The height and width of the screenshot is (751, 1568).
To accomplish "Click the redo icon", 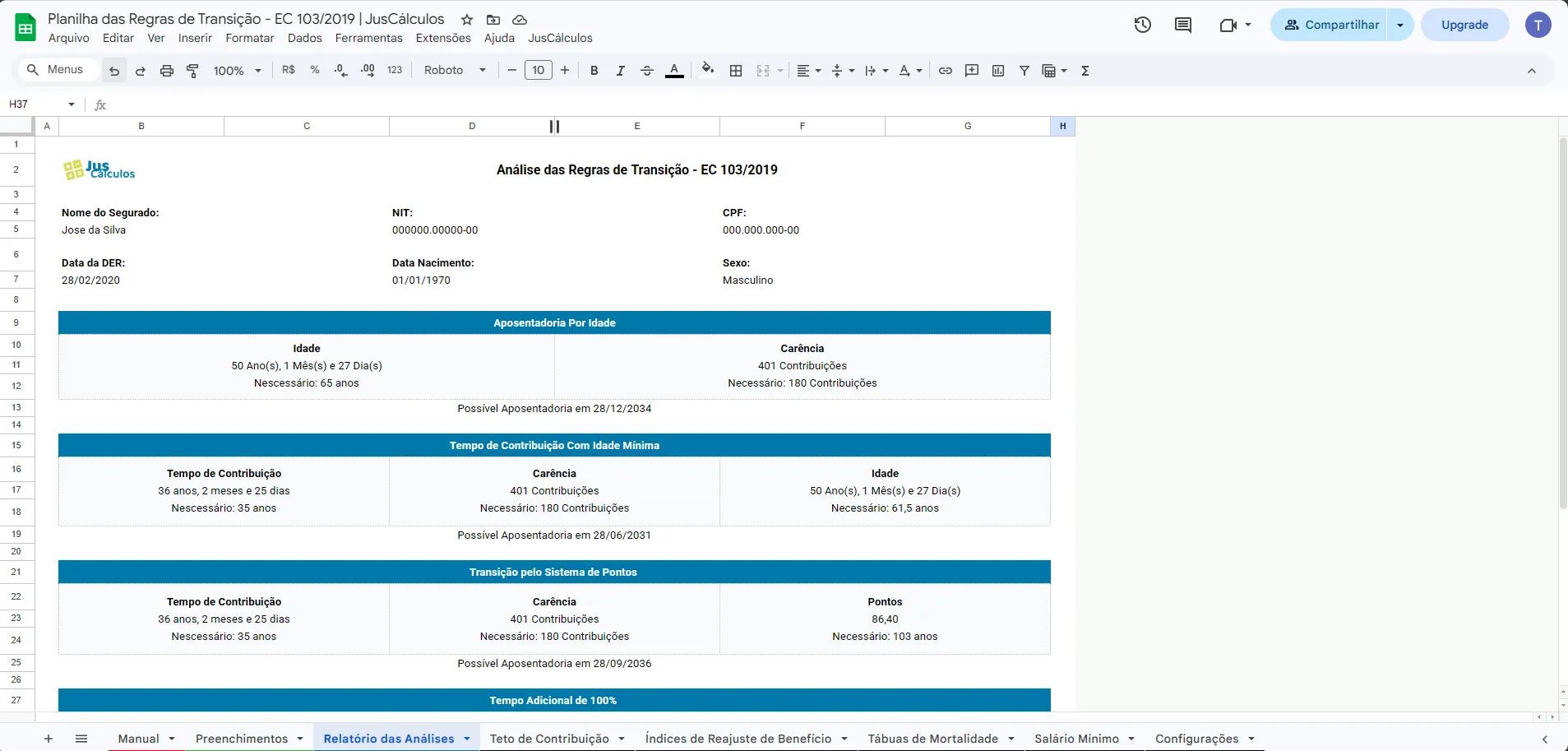I will tap(141, 71).
